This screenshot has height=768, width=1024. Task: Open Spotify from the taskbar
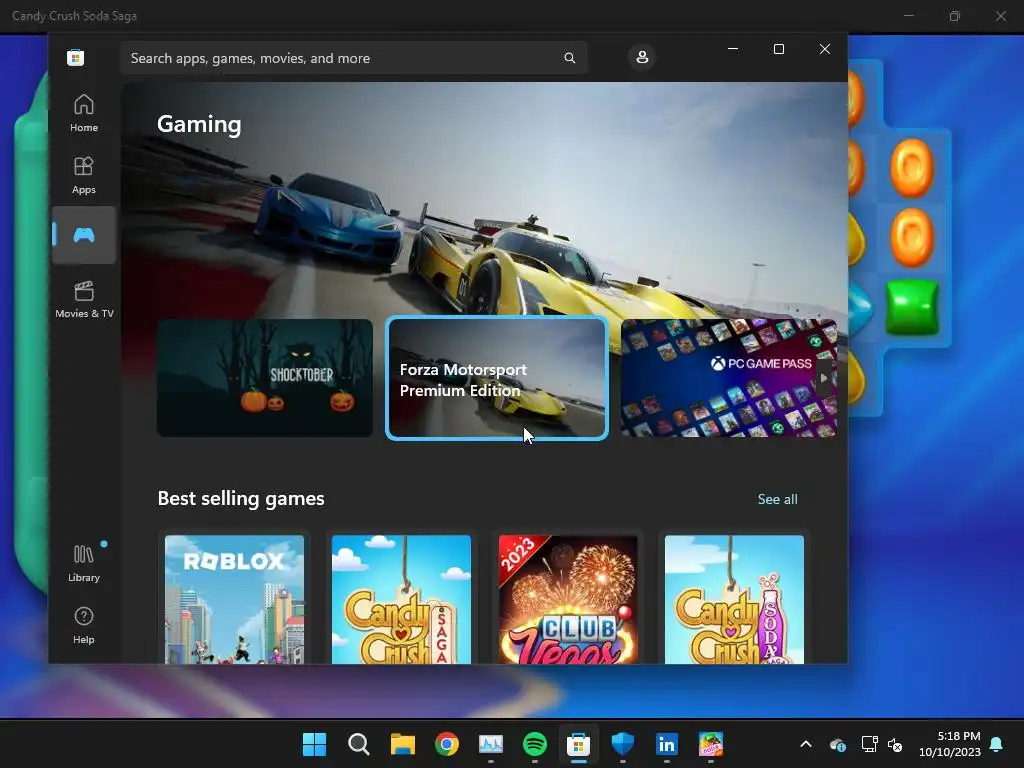pos(535,744)
